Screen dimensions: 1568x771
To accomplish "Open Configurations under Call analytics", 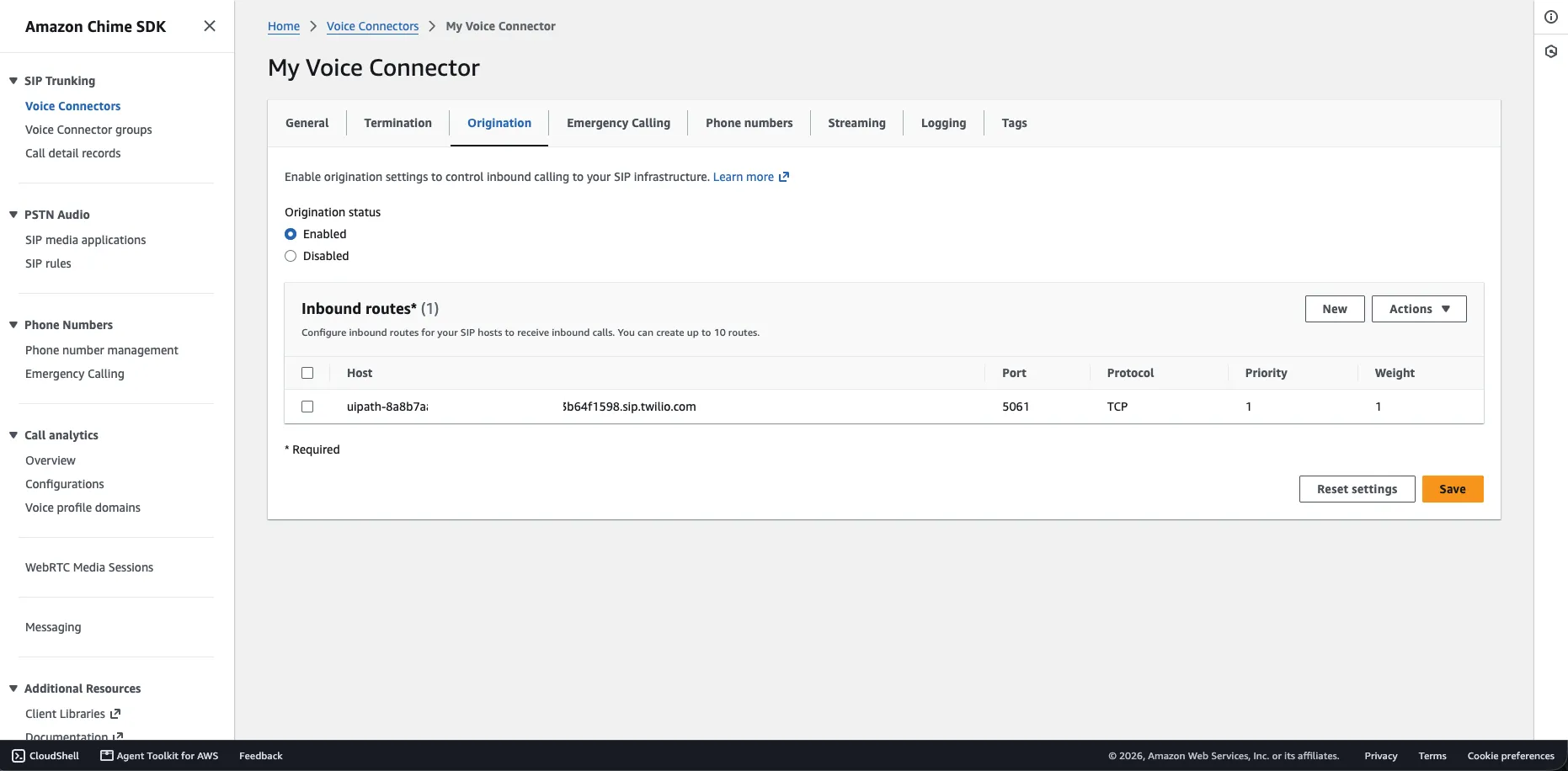I will click(x=65, y=484).
